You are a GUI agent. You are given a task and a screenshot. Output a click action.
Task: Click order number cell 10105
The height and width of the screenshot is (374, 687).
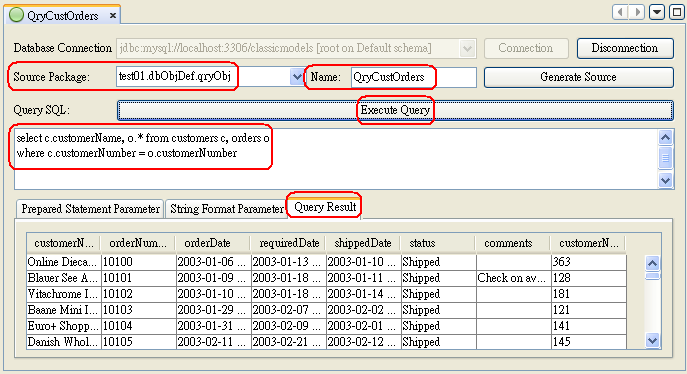pos(138,342)
